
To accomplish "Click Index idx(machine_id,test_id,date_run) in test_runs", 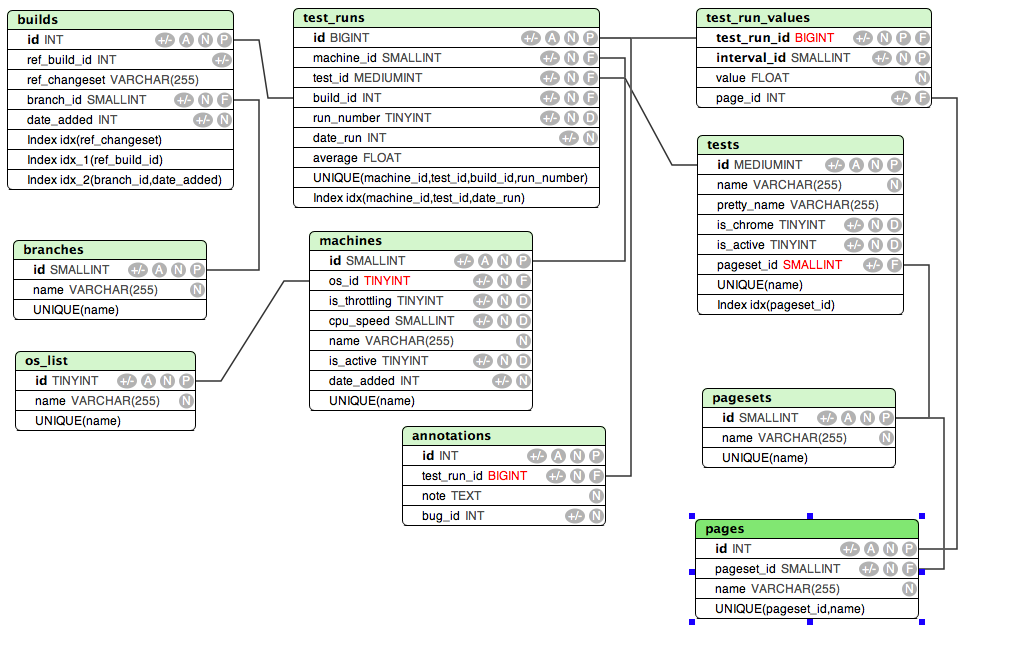I will (446, 198).
